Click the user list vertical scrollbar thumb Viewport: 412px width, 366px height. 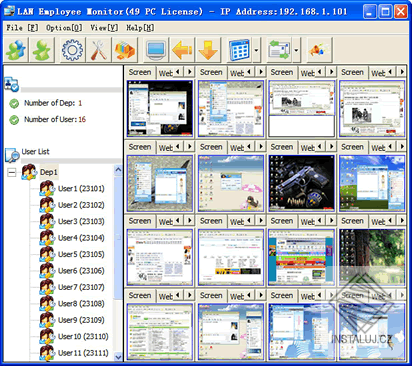[118, 237]
